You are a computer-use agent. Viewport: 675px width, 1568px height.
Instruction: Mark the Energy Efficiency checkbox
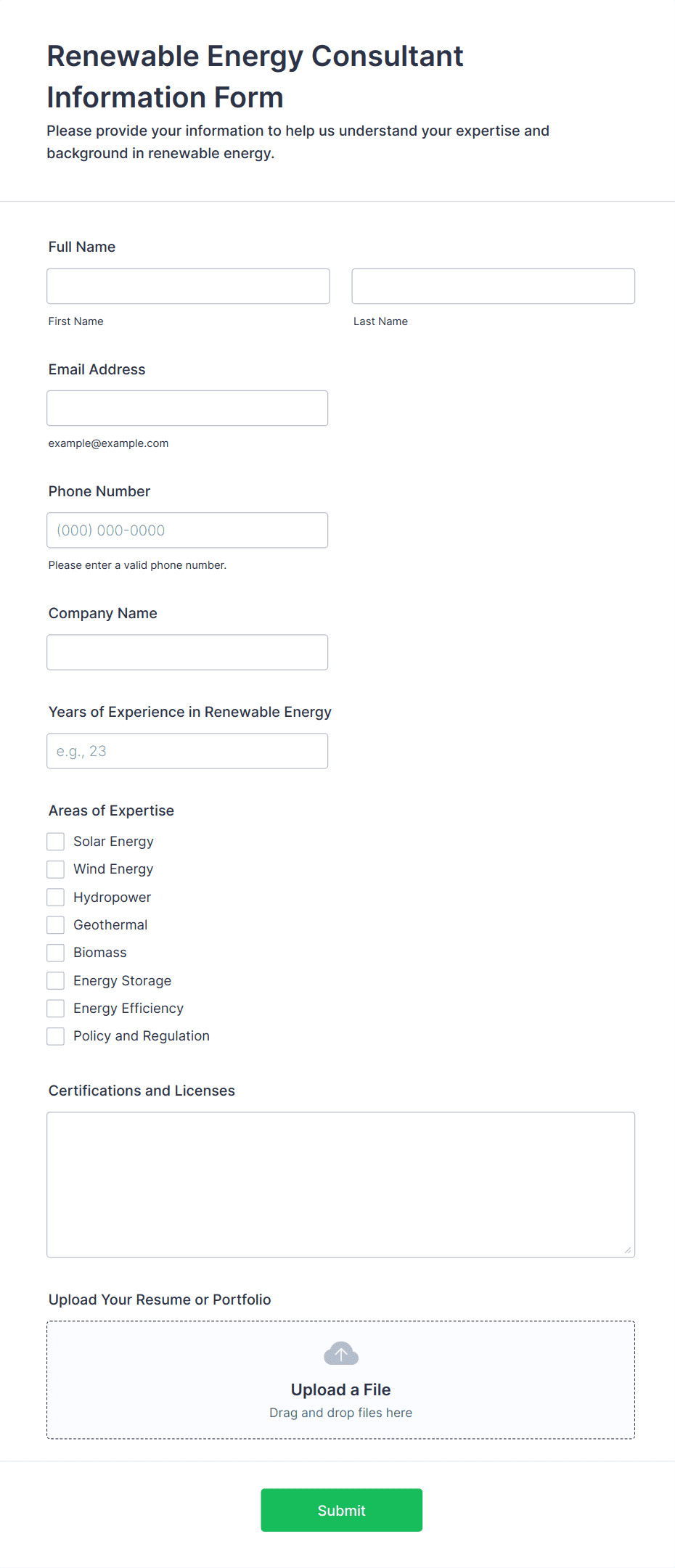56,1009
